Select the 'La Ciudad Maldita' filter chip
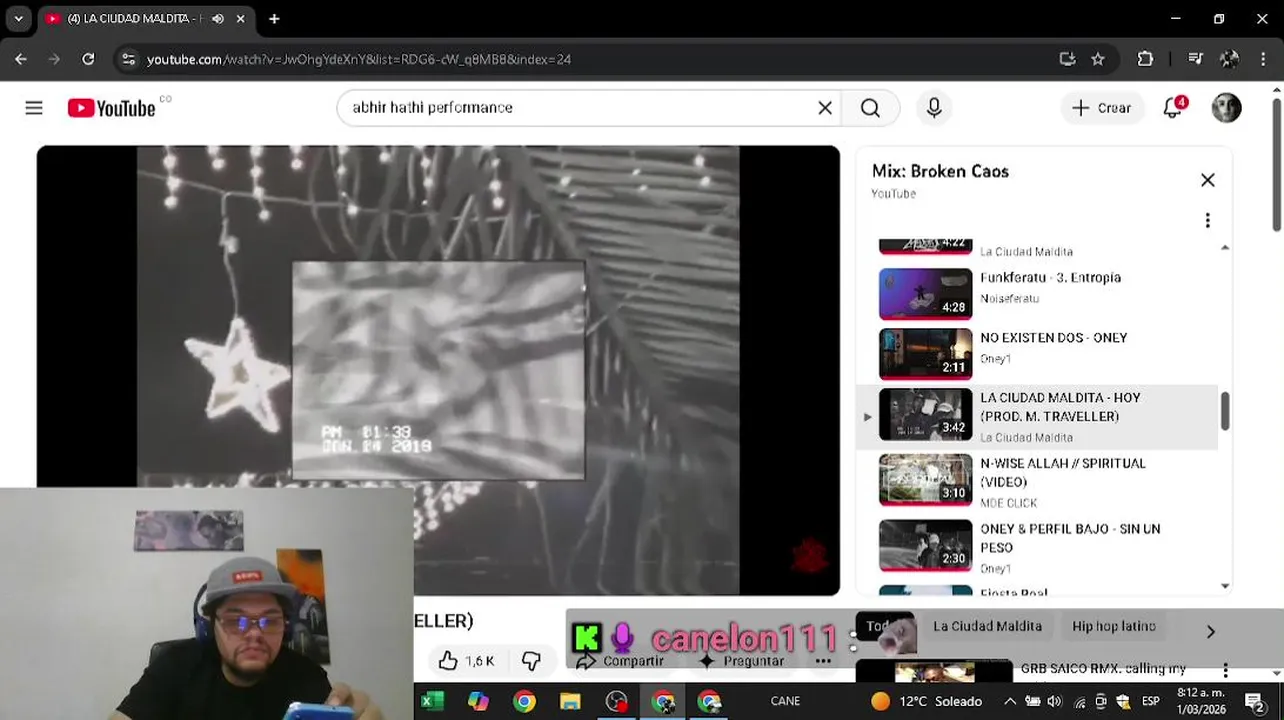 pyautogui.click(x=987, y=626)
